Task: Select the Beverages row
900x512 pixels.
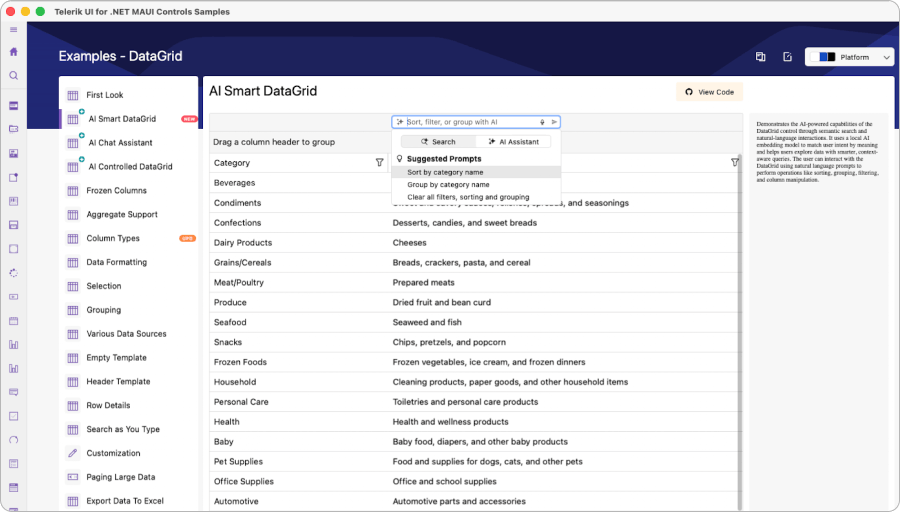Action: (474, 183)
